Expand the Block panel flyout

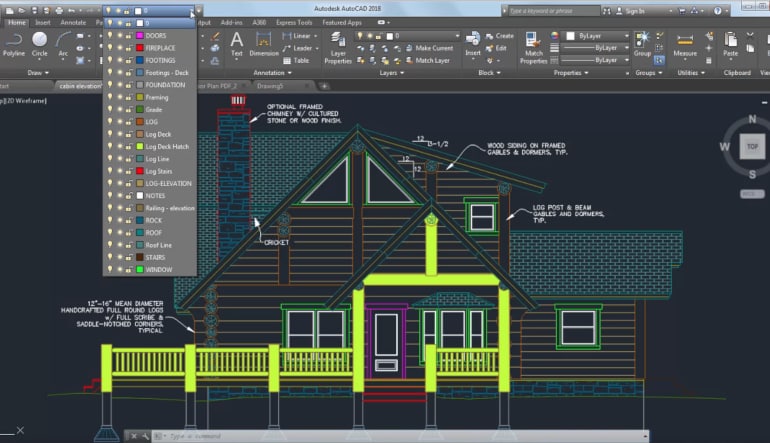click(x=489, y=73)
